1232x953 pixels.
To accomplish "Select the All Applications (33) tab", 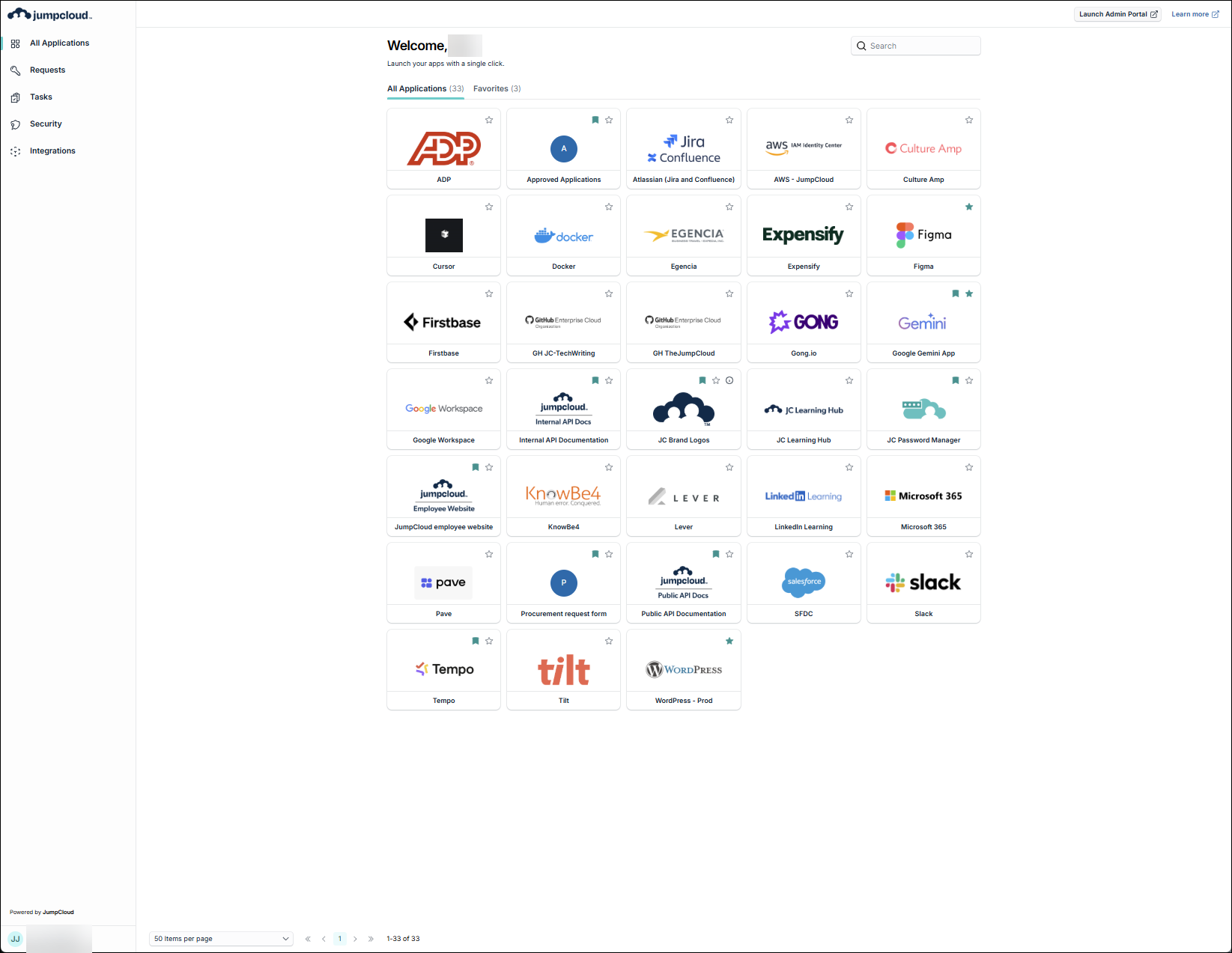I will 425,89.
